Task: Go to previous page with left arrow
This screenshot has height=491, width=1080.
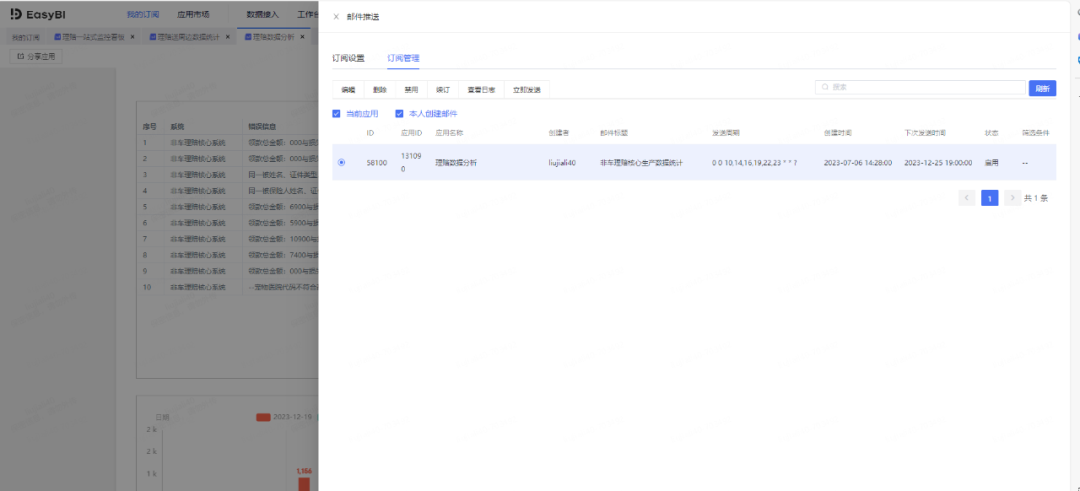Action: (x=966, y=198)
